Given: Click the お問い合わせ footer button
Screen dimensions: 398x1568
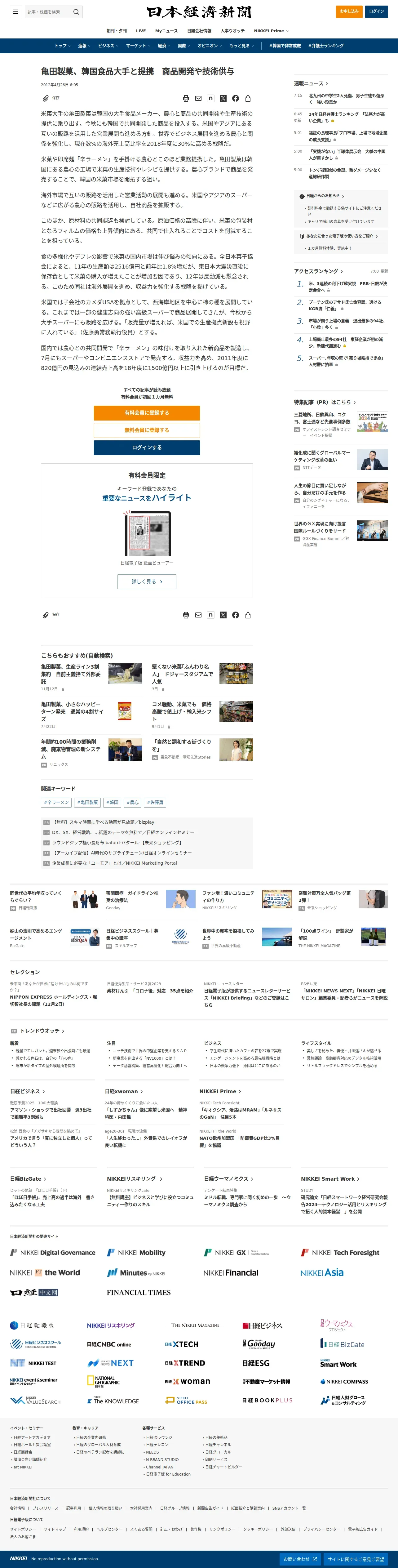Looking at the screenshot, I should coord(300,1559).
